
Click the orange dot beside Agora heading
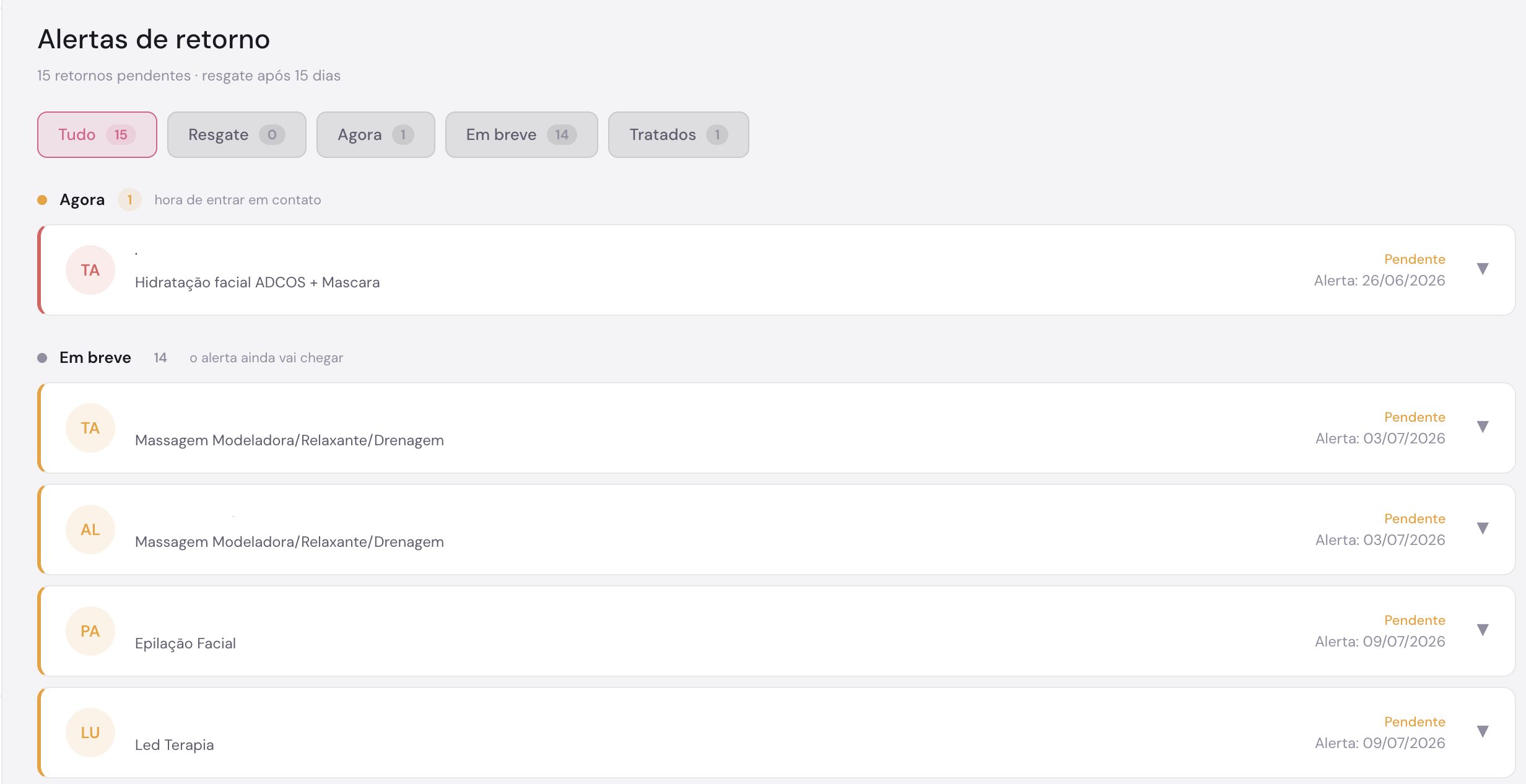coord(42,200)
